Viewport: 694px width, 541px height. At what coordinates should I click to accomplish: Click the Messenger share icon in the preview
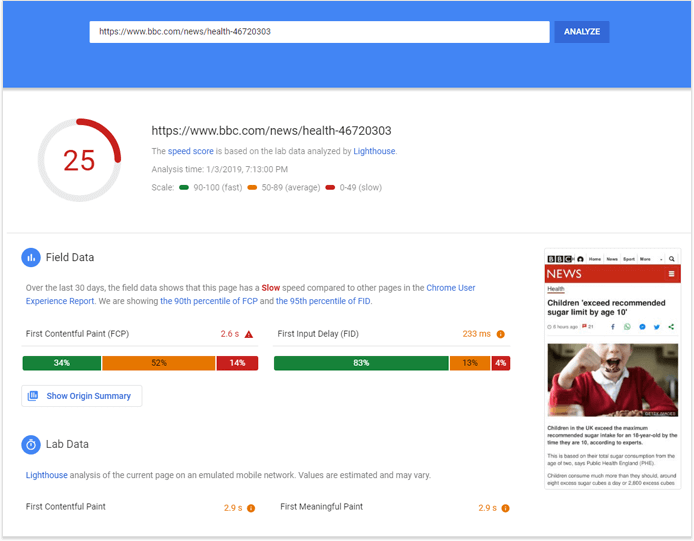coord(642,327)
